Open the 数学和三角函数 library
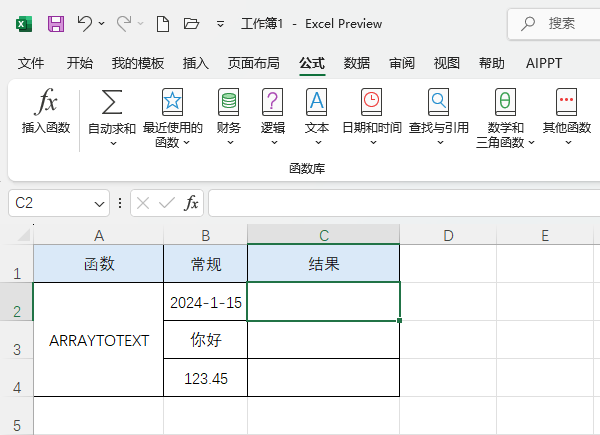The image size is (600, 435). coord(505,118)
